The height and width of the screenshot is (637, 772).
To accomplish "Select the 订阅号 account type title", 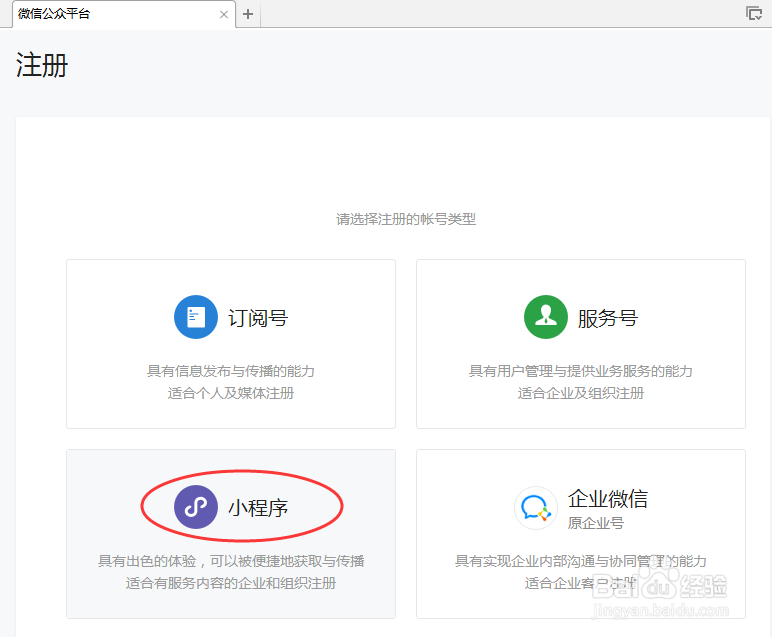I will tap(258, 318).
